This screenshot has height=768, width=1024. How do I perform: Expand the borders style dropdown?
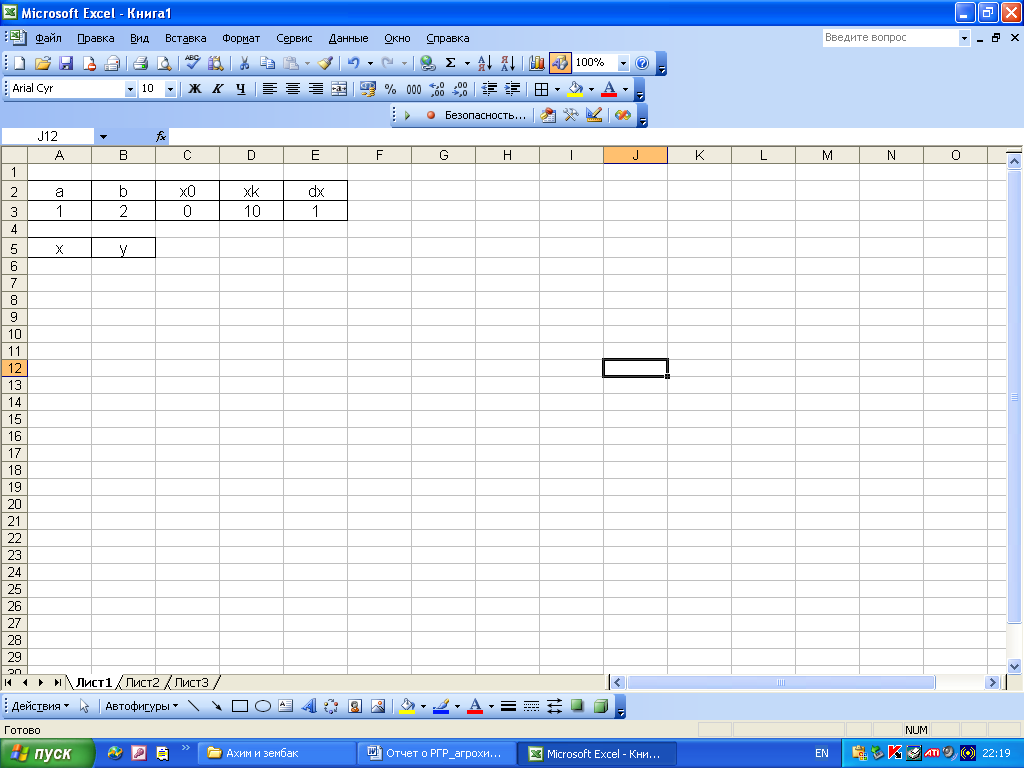point(557,89)
